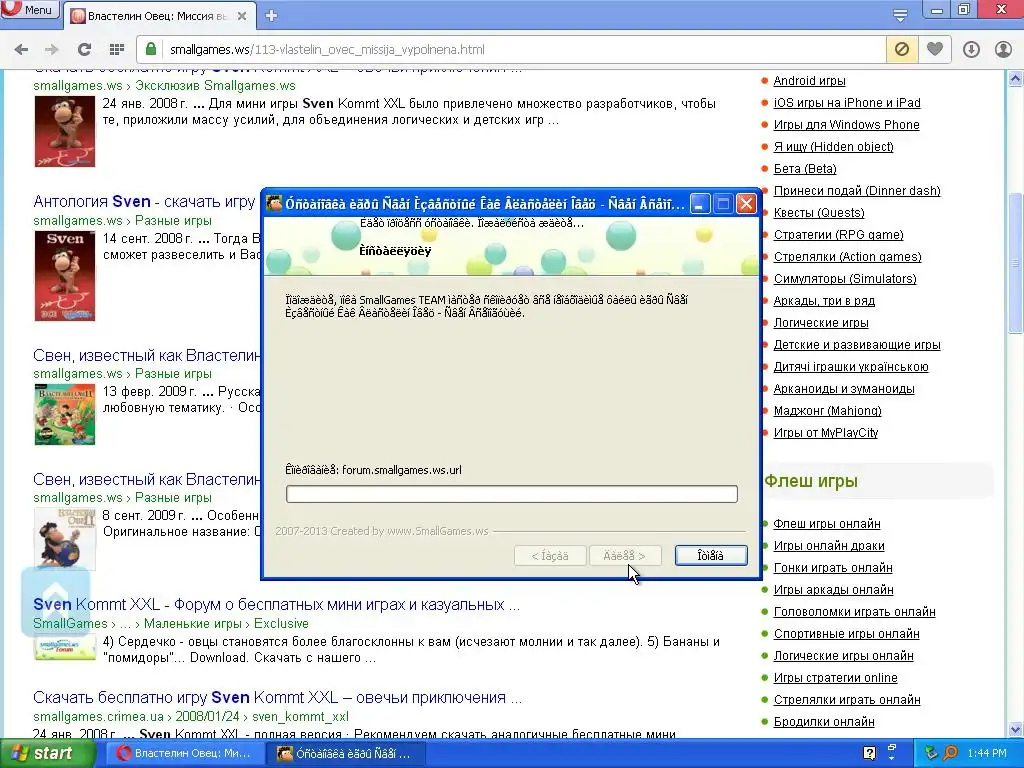This screenshot has height=768, width=1024.
Task: Open a new browser tab
Action: point(272,16)
